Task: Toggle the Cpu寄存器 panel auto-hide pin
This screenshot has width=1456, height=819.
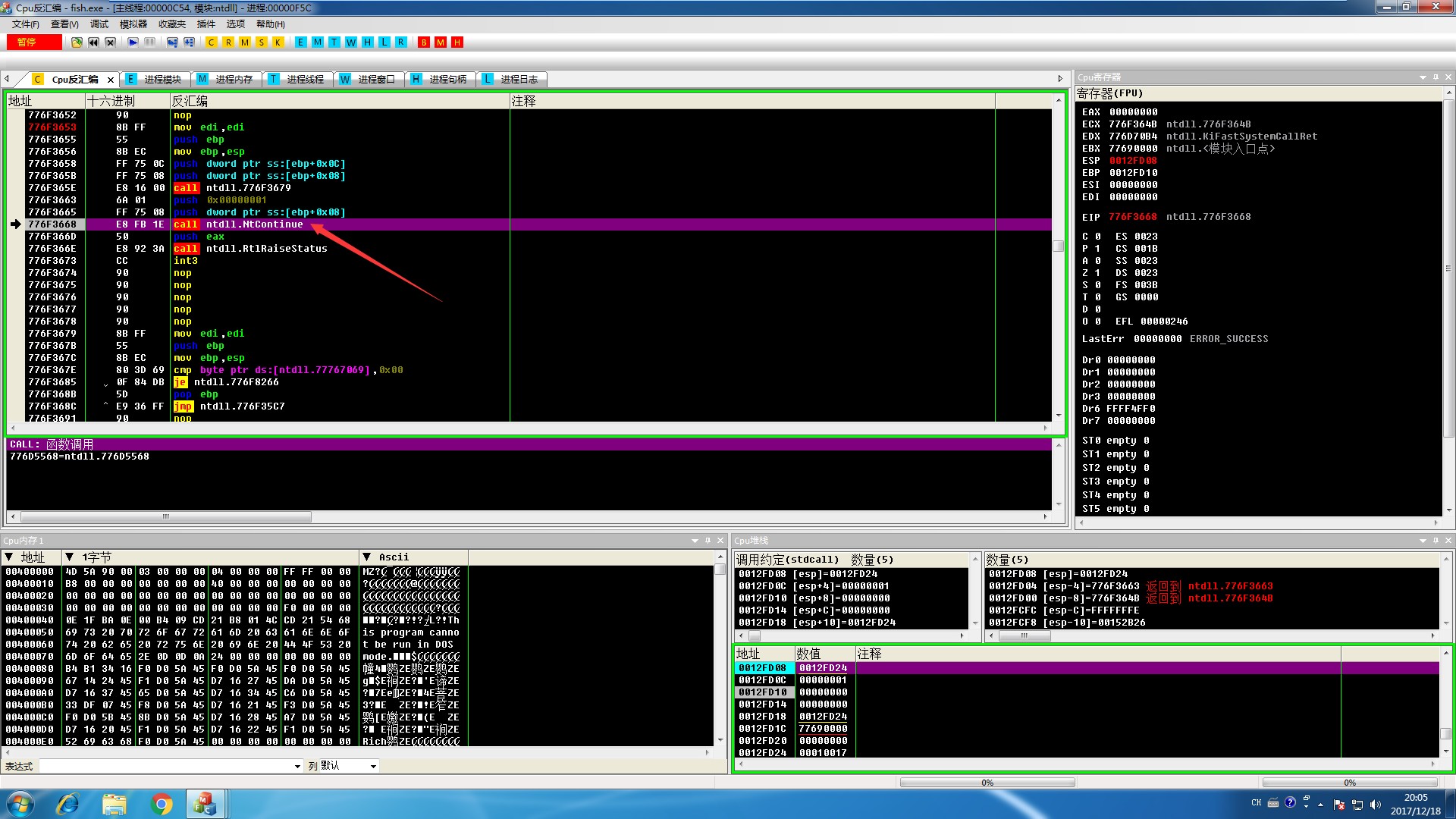Action: [1436, 77]
